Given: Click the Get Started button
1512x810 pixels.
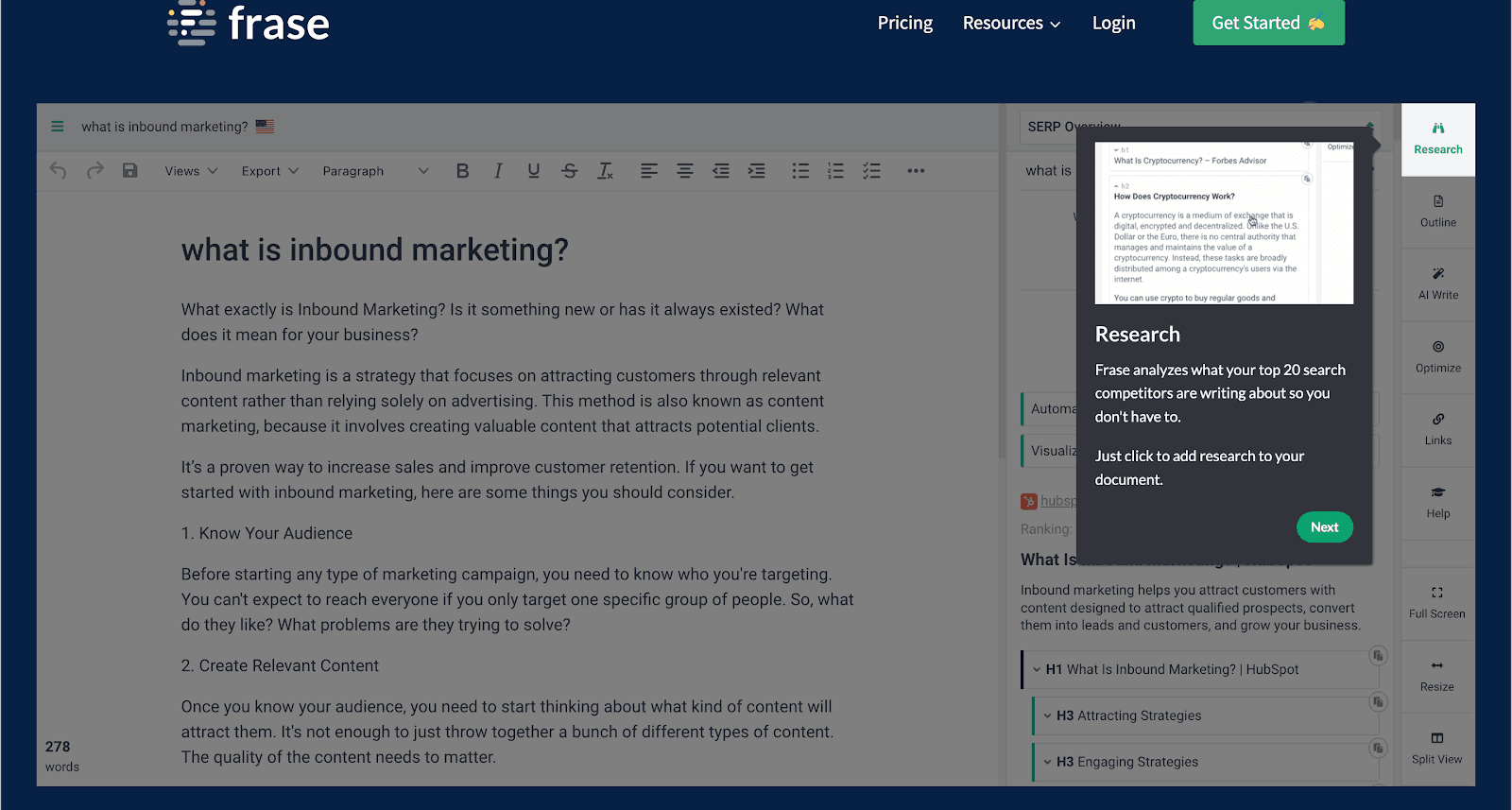Looking at the screenshot, I should click(1268, 23).
